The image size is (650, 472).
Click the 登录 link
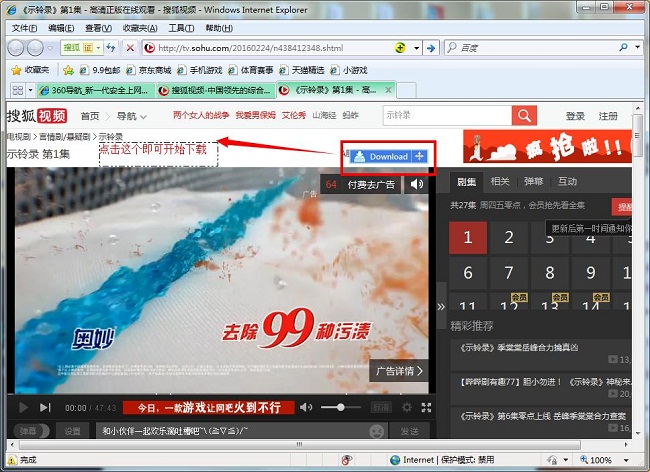coord(575,116)
